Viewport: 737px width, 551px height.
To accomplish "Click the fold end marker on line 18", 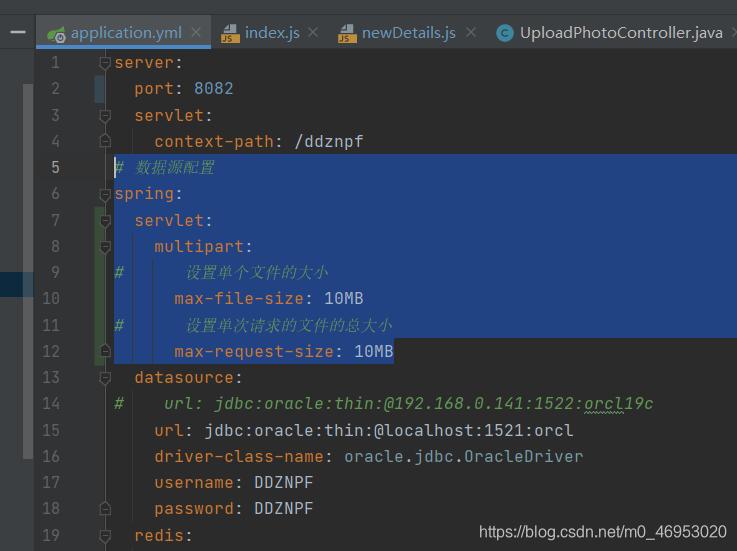I will pos(105,508).
